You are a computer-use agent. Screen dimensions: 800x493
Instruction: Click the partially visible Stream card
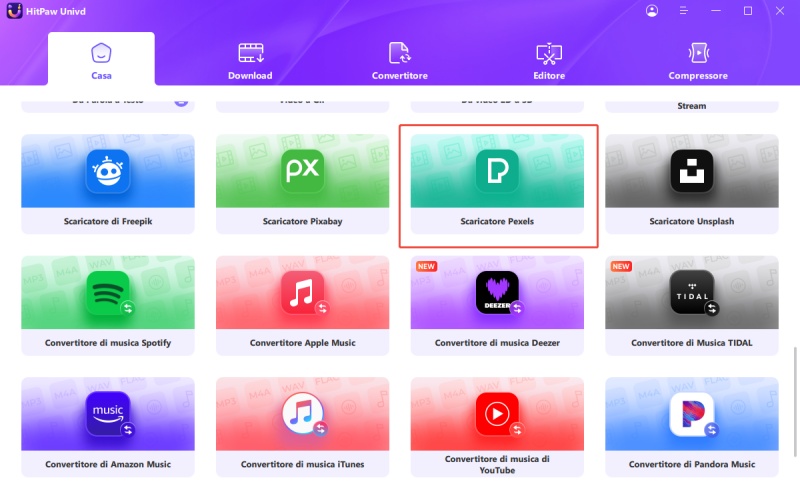692,106
